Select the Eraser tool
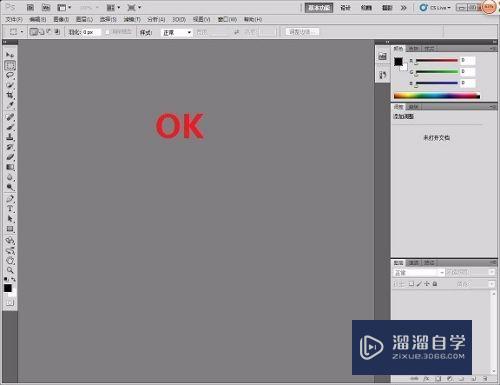Screen dimensions: 500x385 (10, 157)
